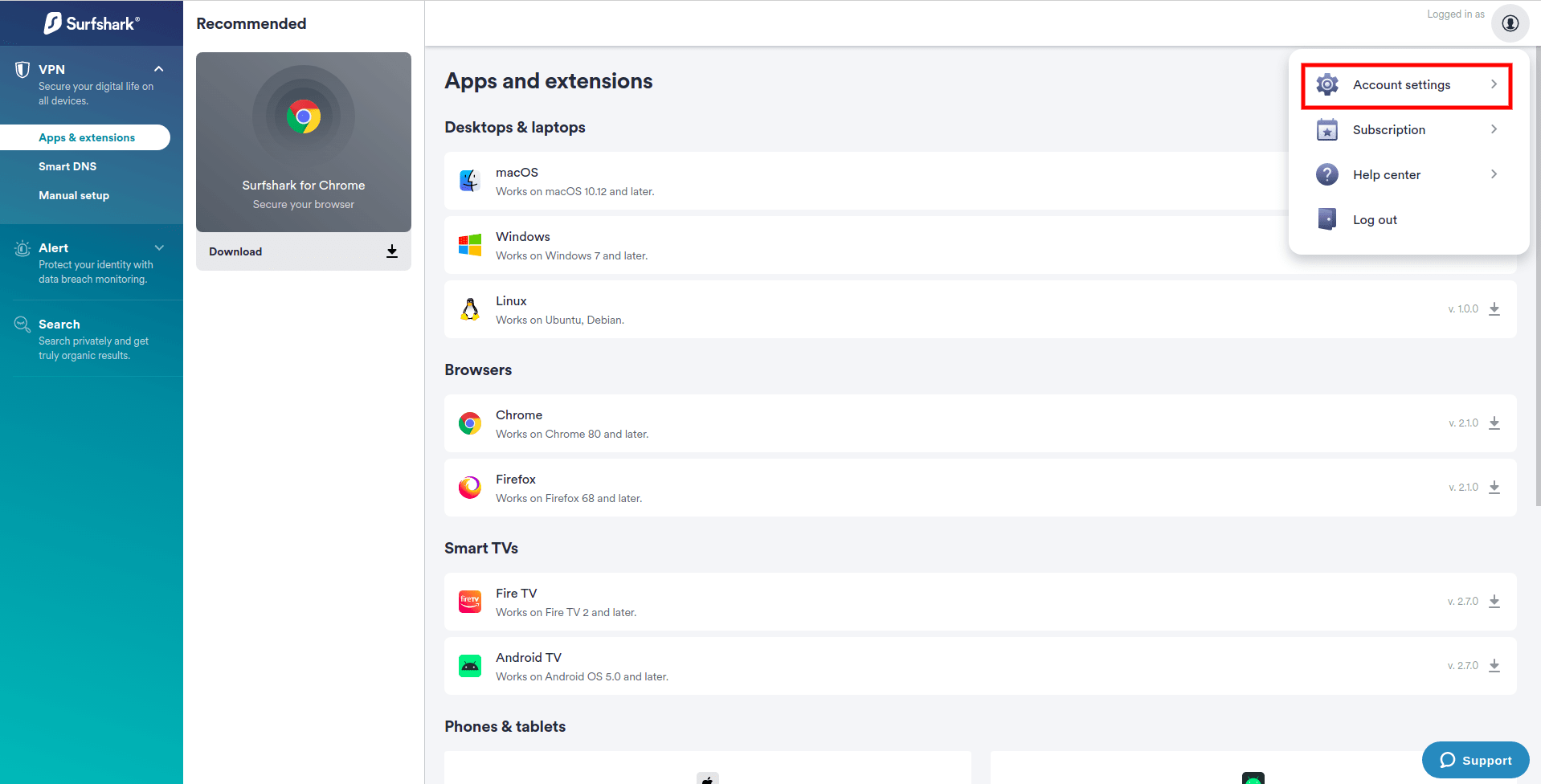Expand Help center chevron arrow
Viewport: 1541px width, 784px height.
point(1494,174)
